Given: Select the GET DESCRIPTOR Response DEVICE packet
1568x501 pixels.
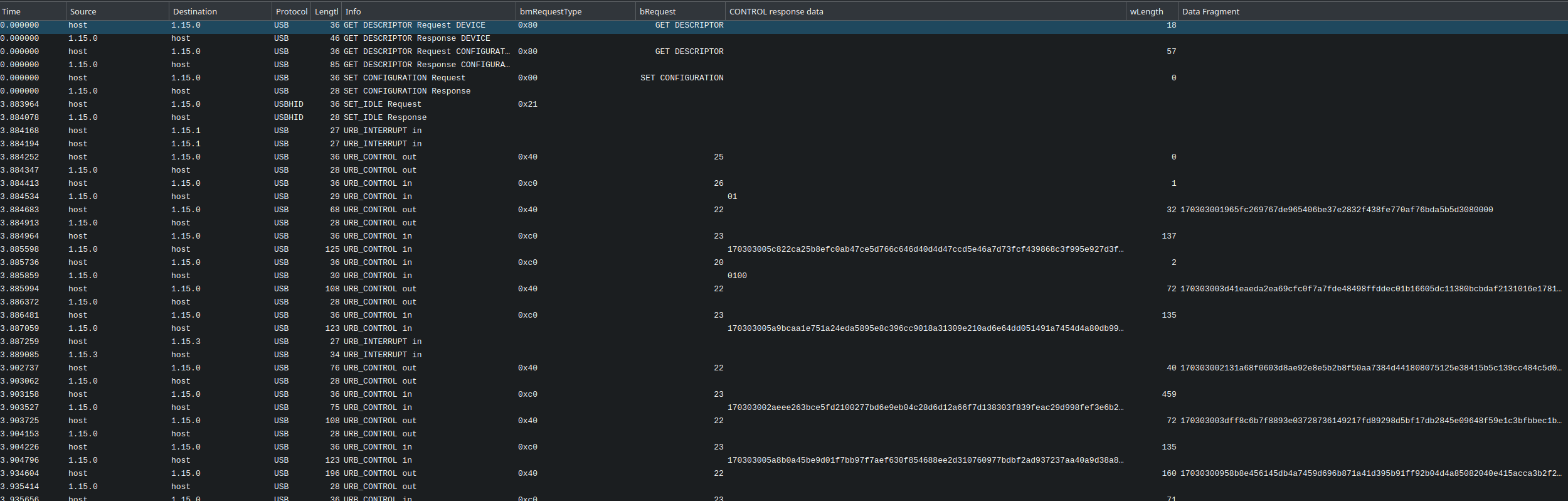Looking at the screenshot, I should coord(784,38).
